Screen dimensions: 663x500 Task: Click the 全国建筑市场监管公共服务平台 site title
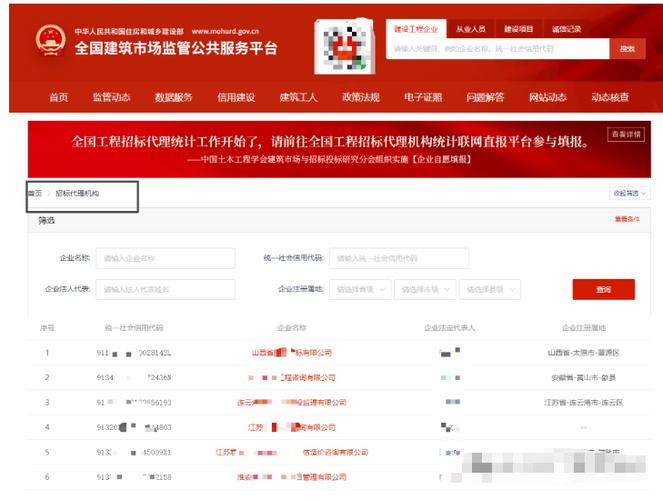tap(176, 48)
